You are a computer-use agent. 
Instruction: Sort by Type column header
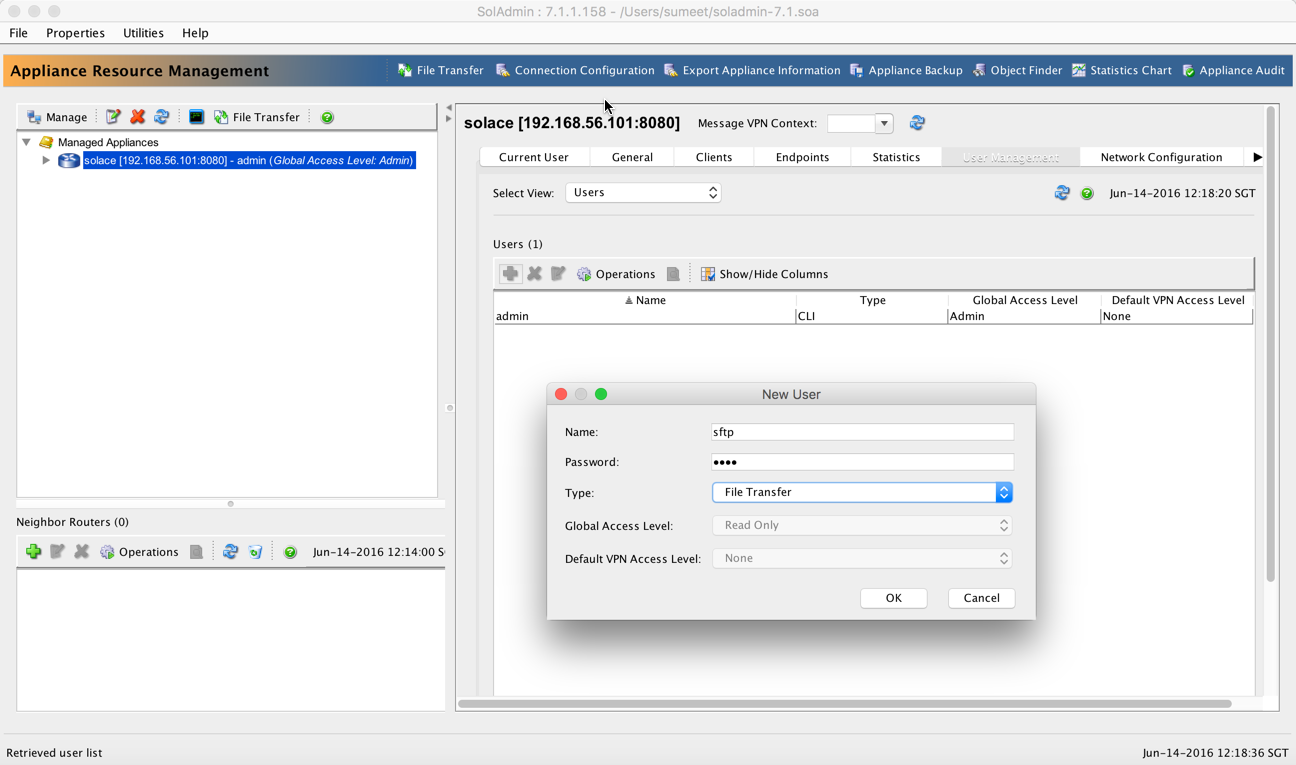pyautogui.click(x=872, y=300)
